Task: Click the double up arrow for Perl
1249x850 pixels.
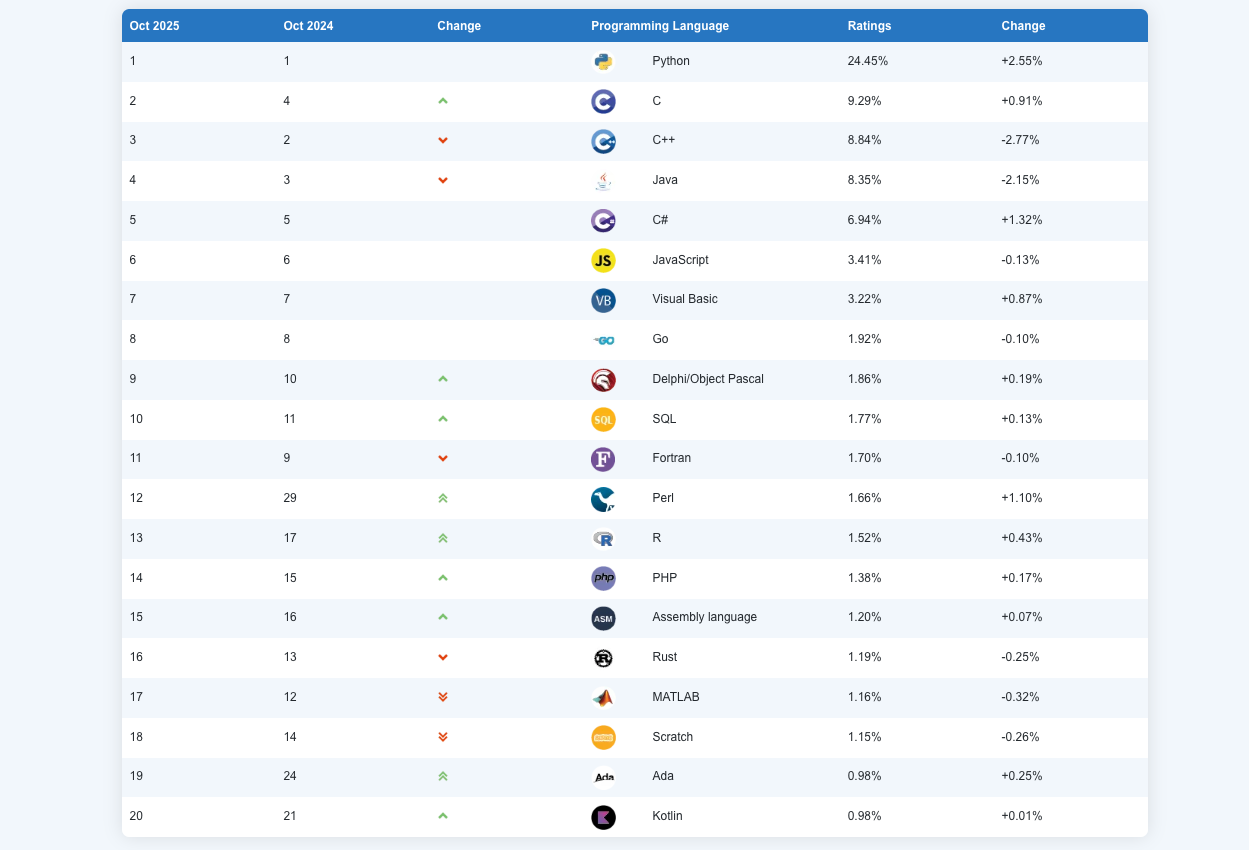Action: 443,499
